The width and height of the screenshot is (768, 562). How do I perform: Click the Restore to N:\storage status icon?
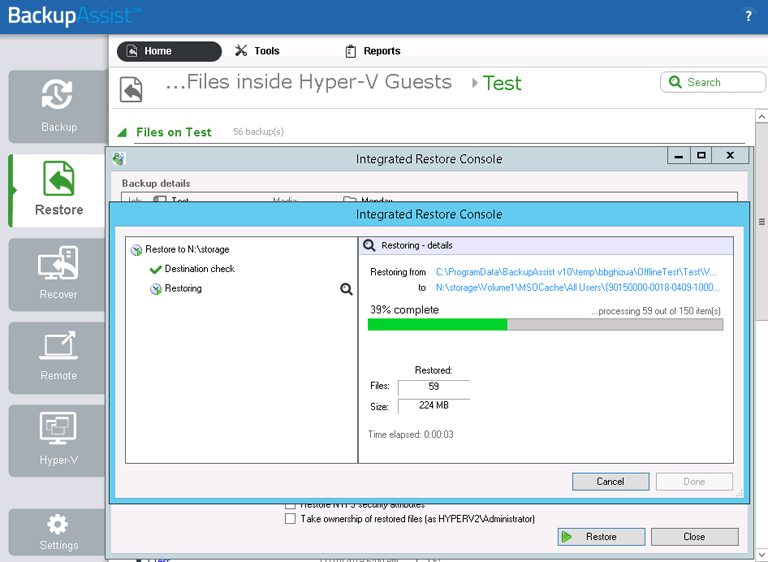[136, 250]
